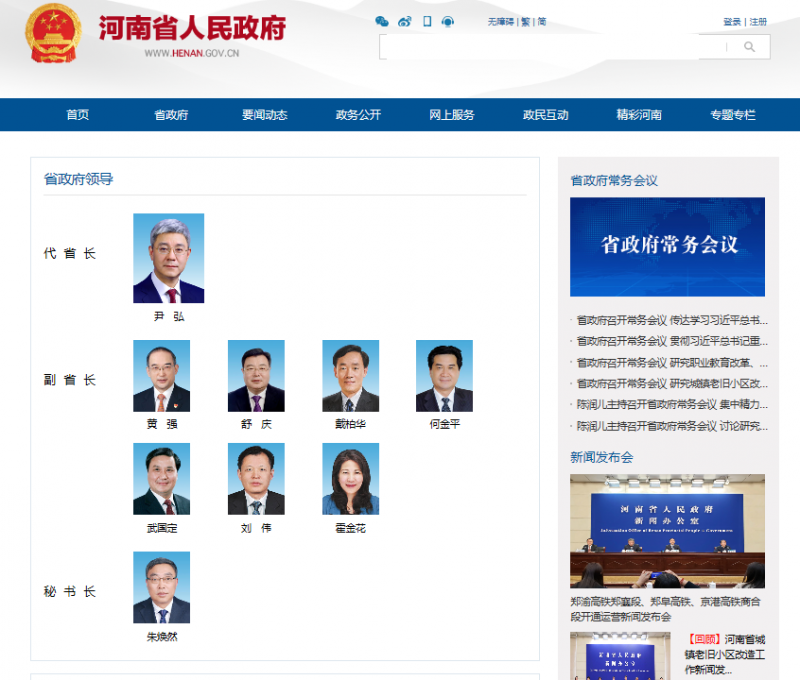Open 专题专栏 in the nav bar
800x680 pixels.
pos(733,115)
